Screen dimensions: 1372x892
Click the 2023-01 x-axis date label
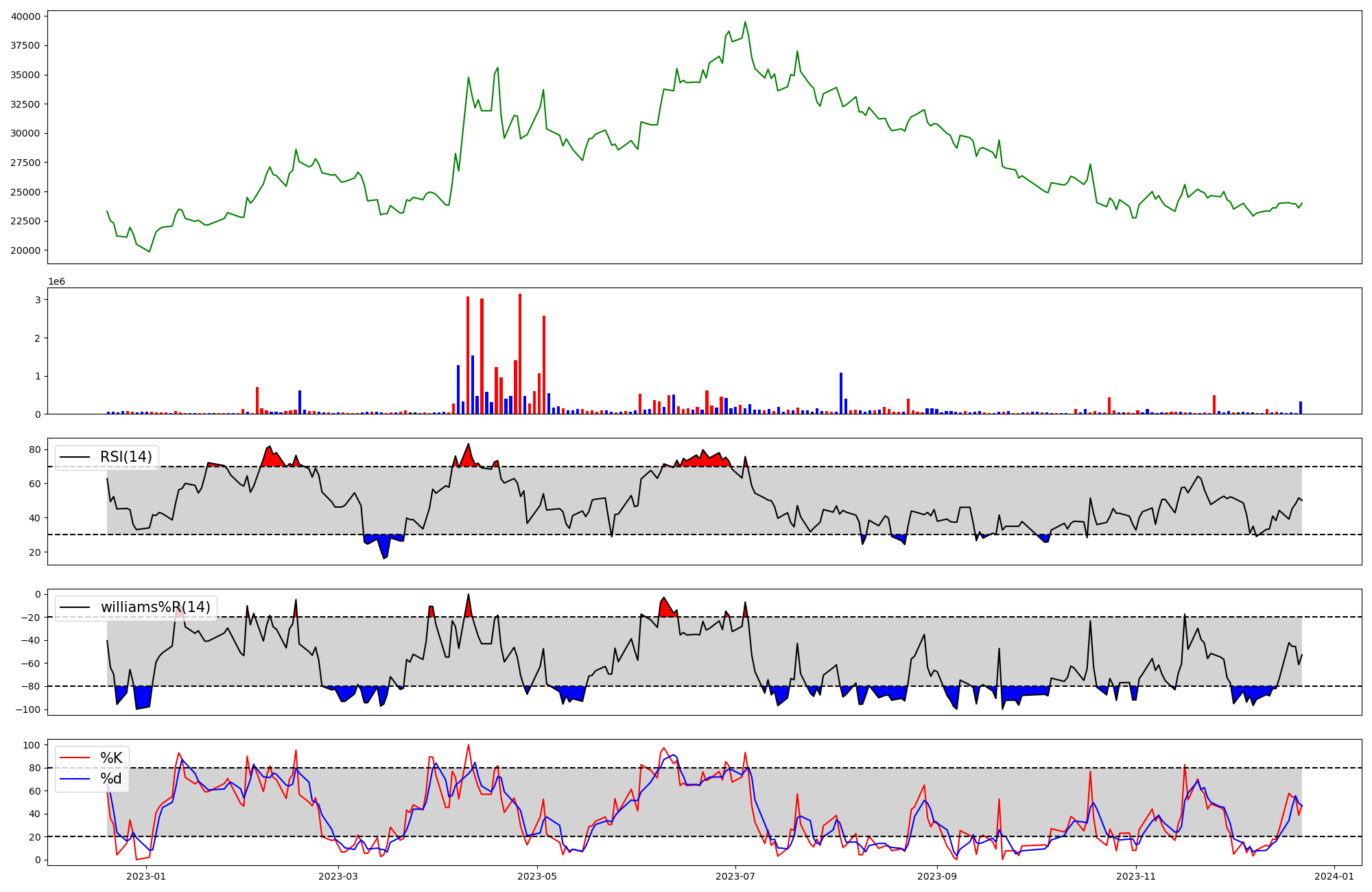[x=146, y=876]
